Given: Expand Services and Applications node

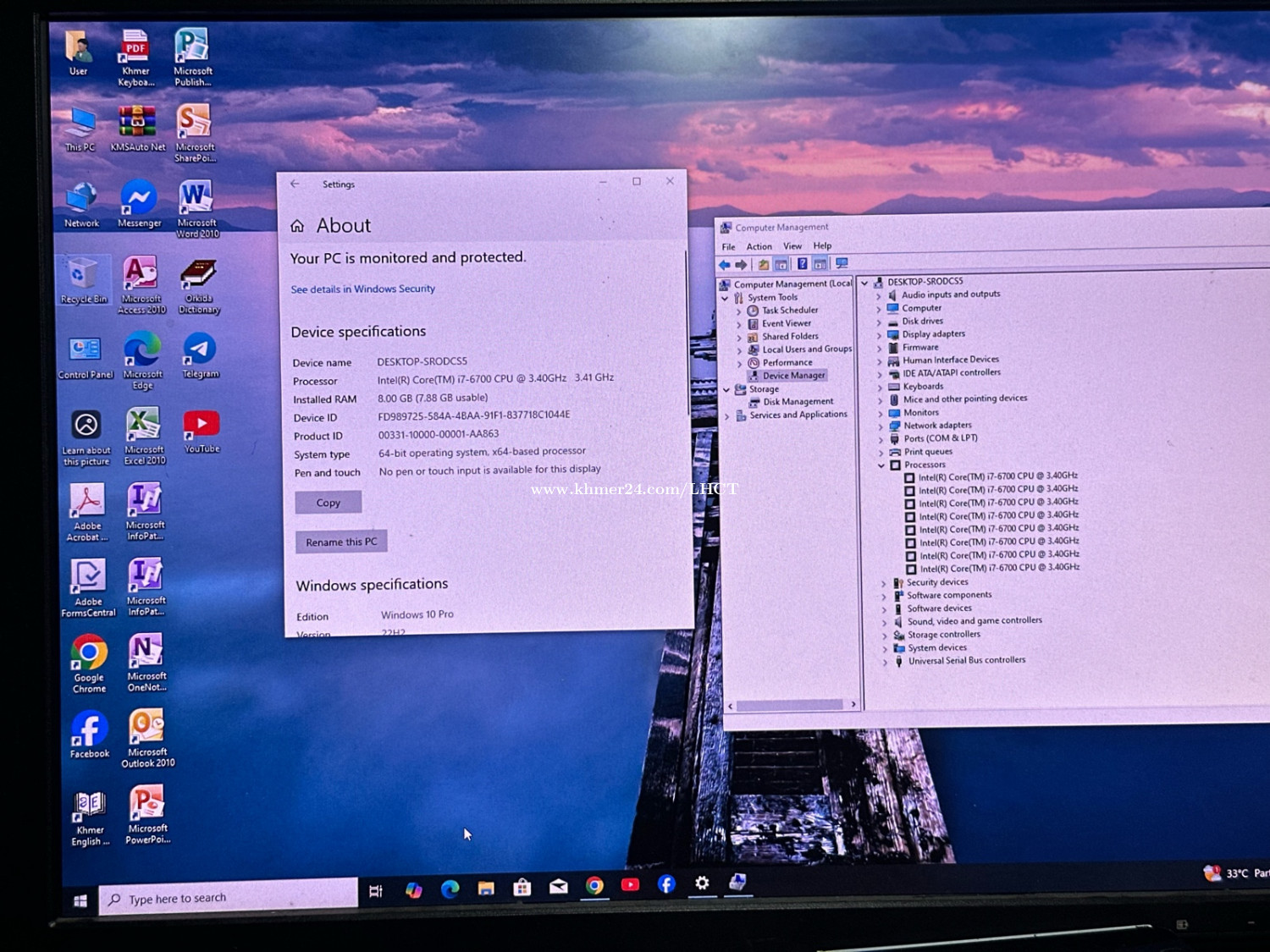Looking at the screenshot, I should coord(726,416).
